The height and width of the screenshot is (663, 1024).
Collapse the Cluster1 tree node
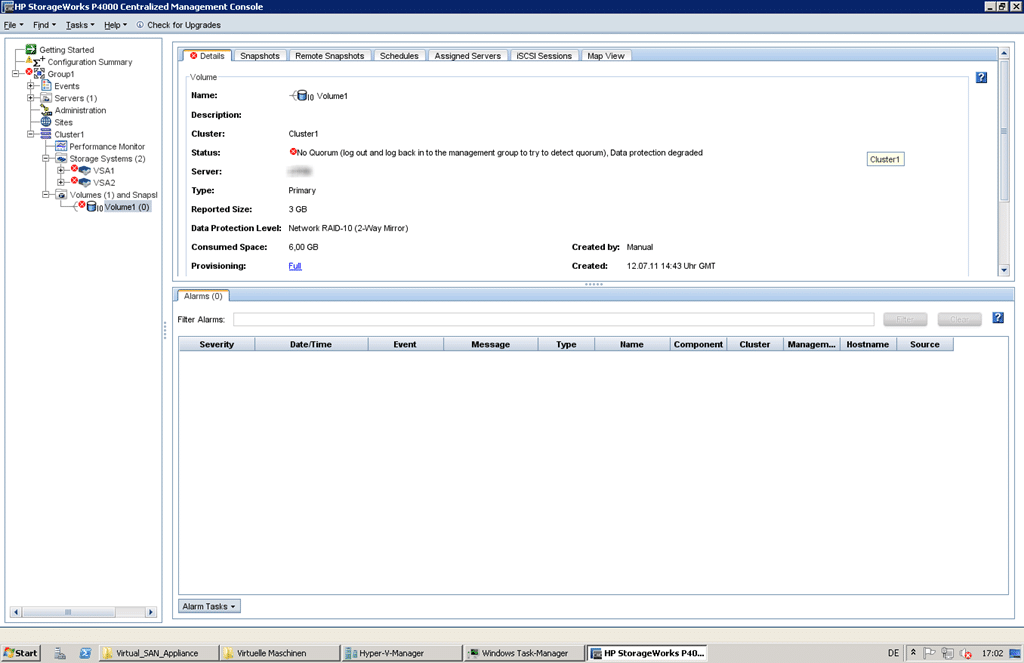click(x=31, y=134)
